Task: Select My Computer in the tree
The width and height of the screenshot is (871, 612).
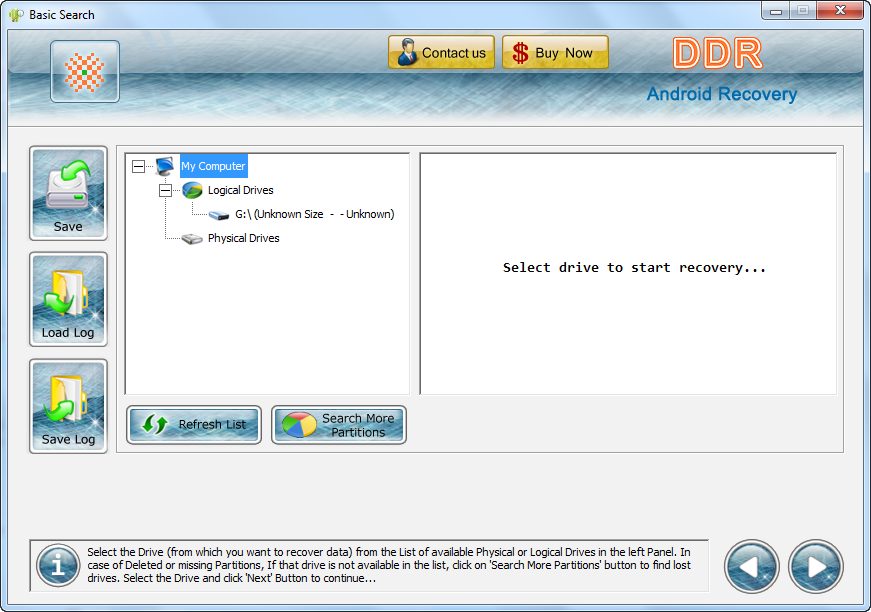Action: [x=213, y=166]
